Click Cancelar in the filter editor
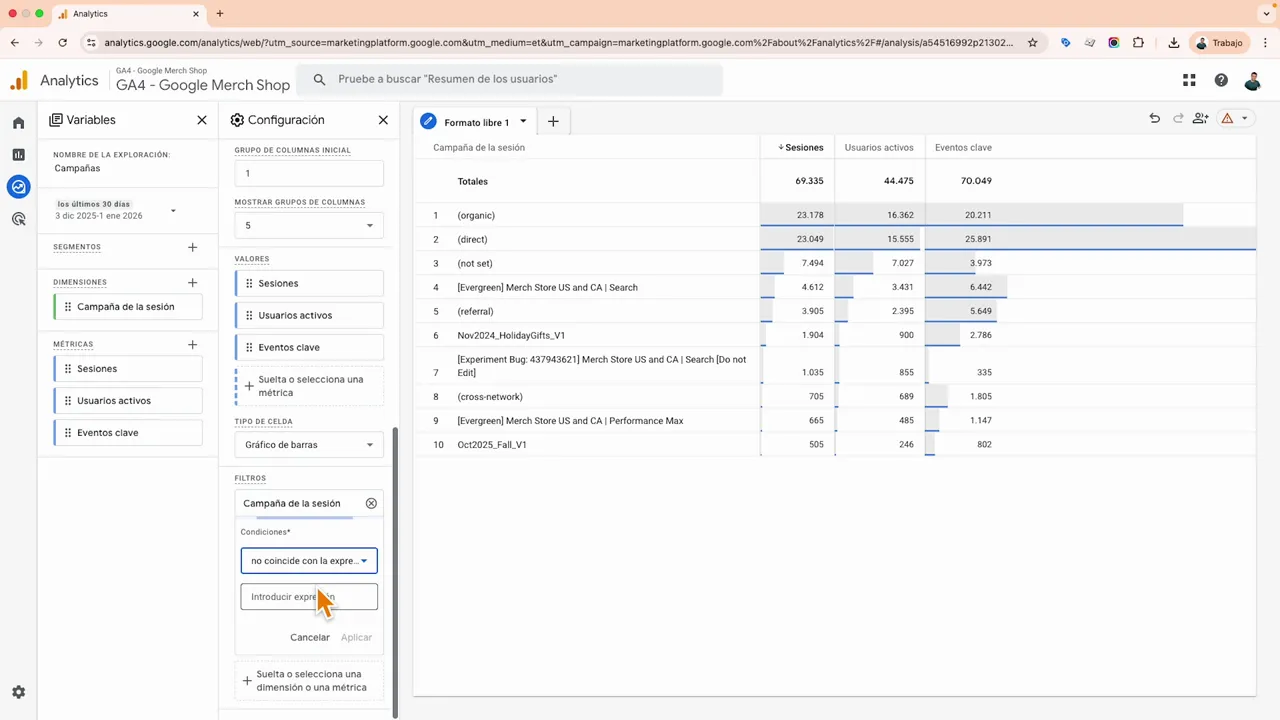 click(310, 637)
